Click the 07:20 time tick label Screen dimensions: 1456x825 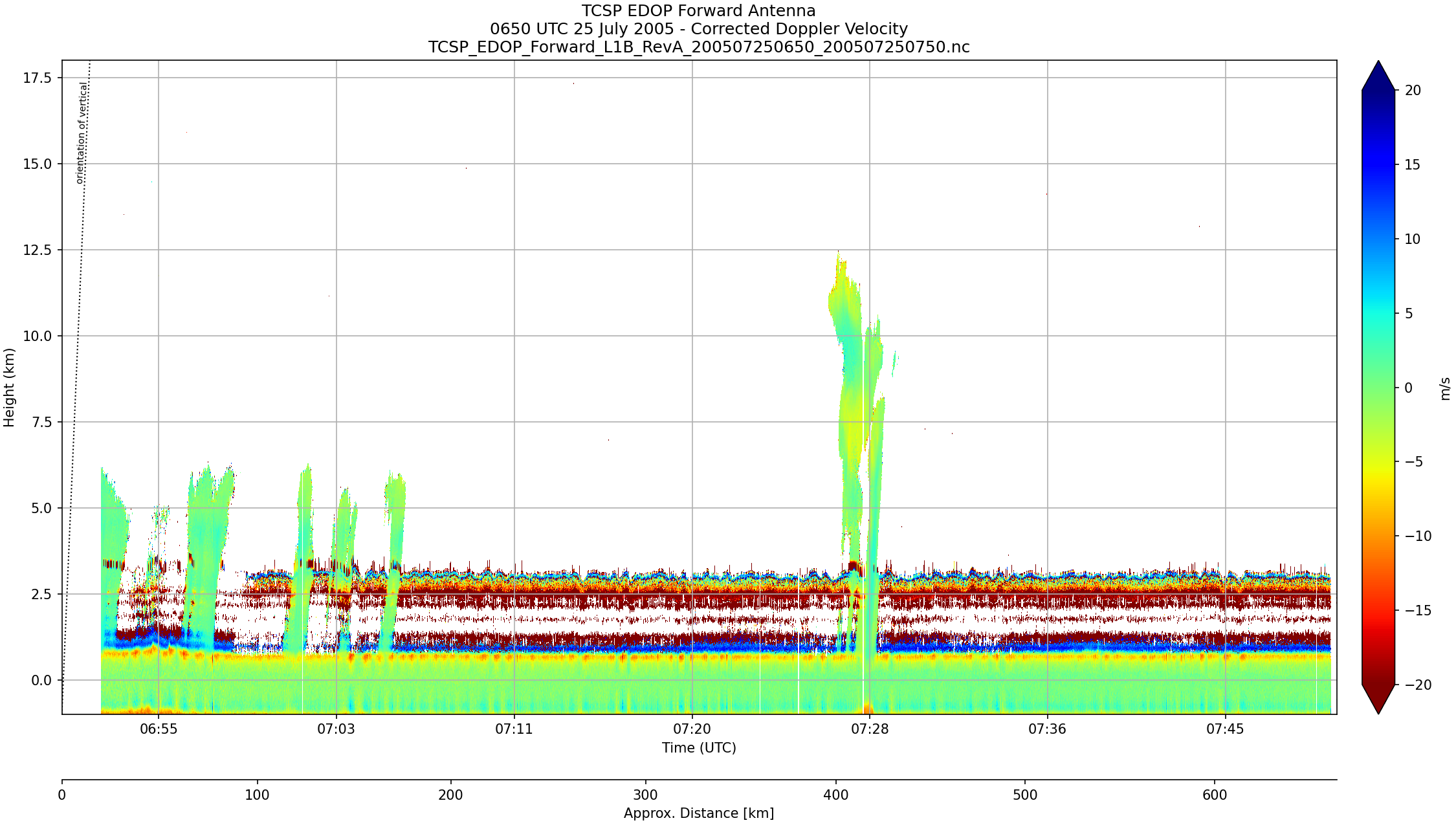(692, 729)
